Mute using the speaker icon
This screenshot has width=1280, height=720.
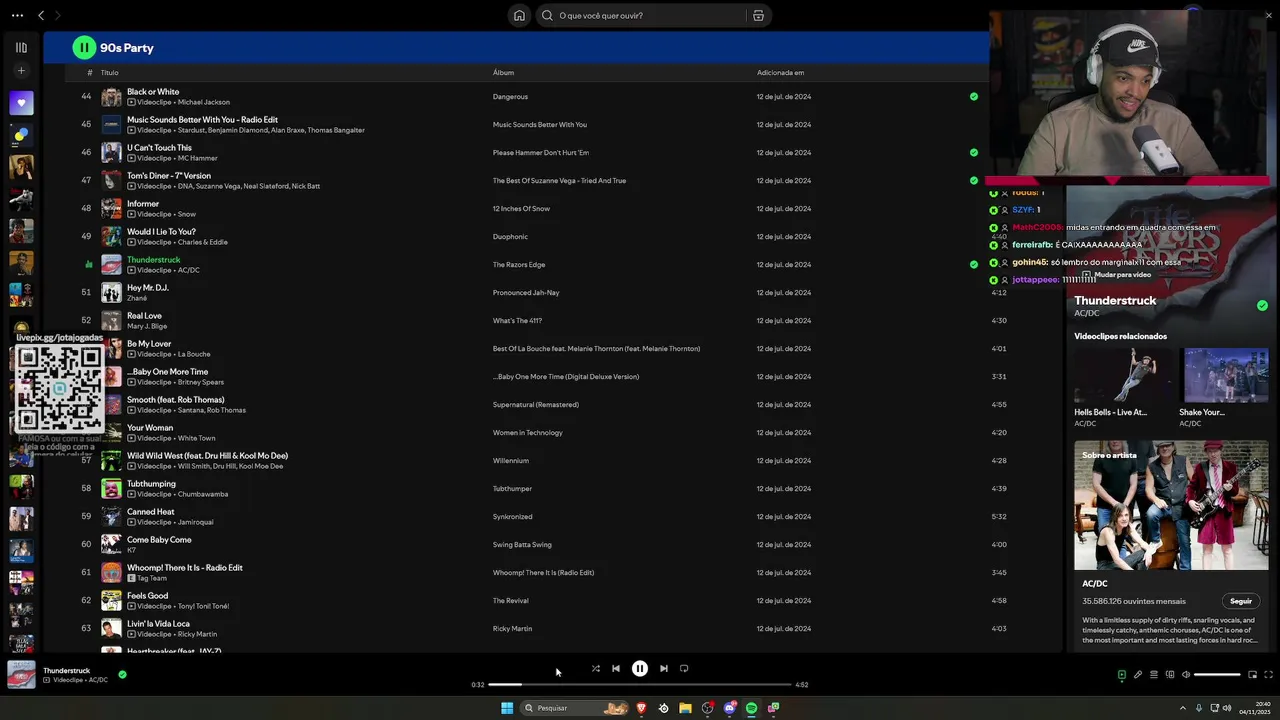point(1186,674)
